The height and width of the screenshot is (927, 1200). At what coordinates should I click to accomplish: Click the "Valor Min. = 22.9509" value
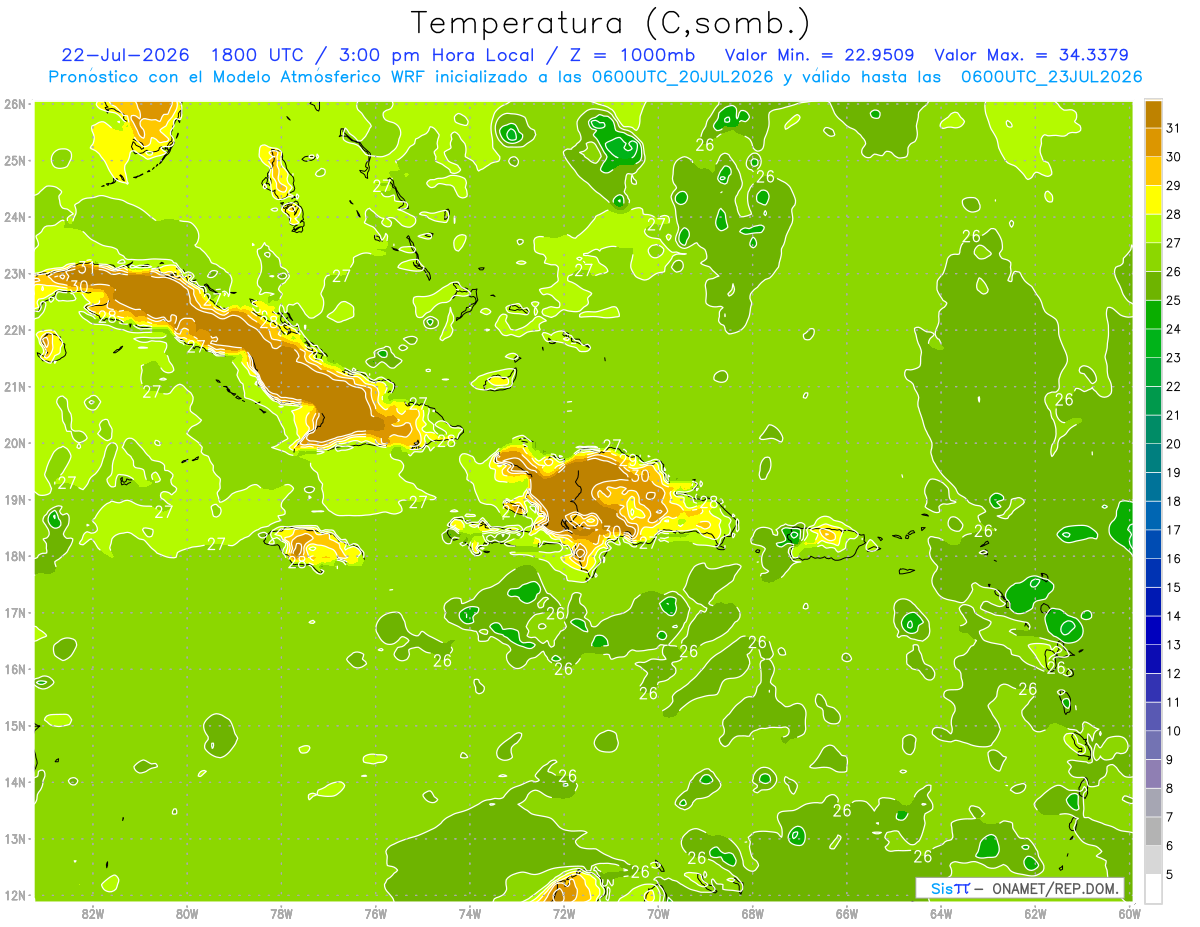[820, 55]
